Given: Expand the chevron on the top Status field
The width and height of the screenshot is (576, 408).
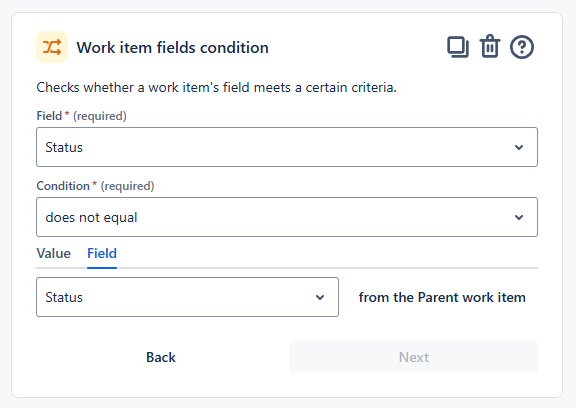Looking at the screenshot, I should (519, 147).
